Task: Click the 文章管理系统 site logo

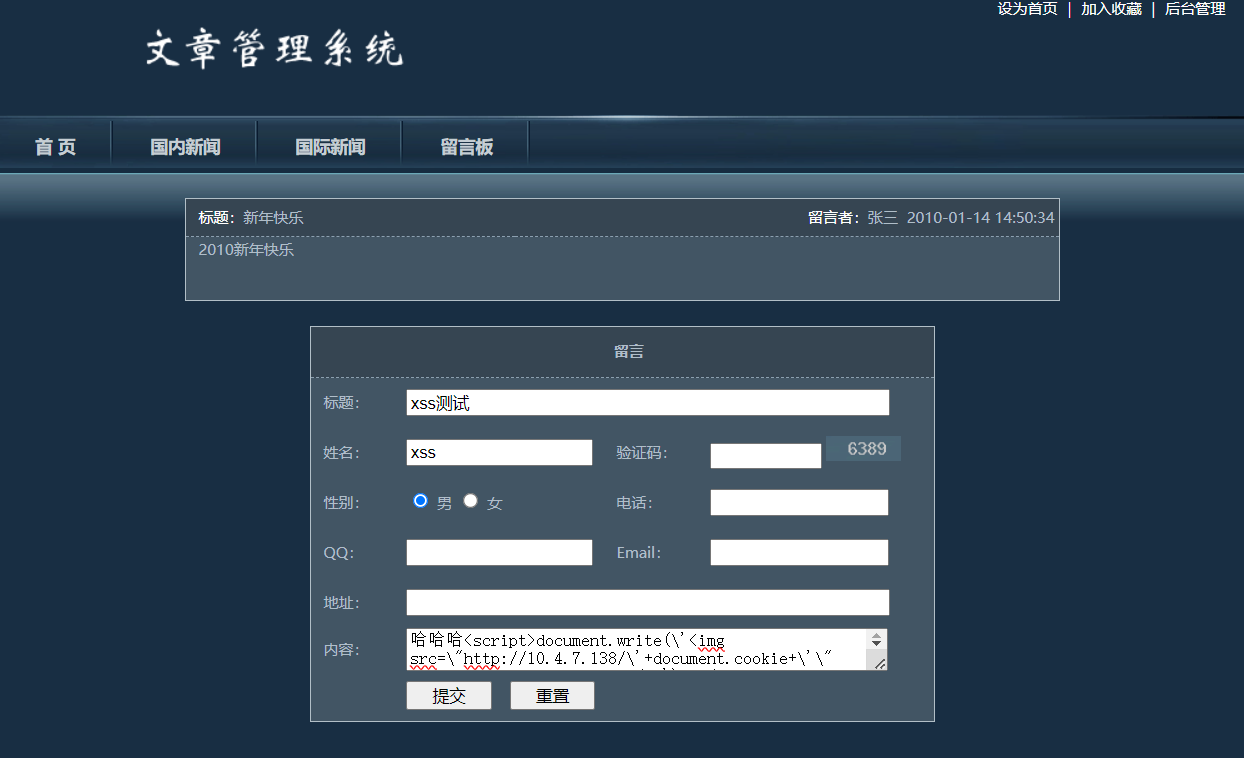Action: click(274, 48)
